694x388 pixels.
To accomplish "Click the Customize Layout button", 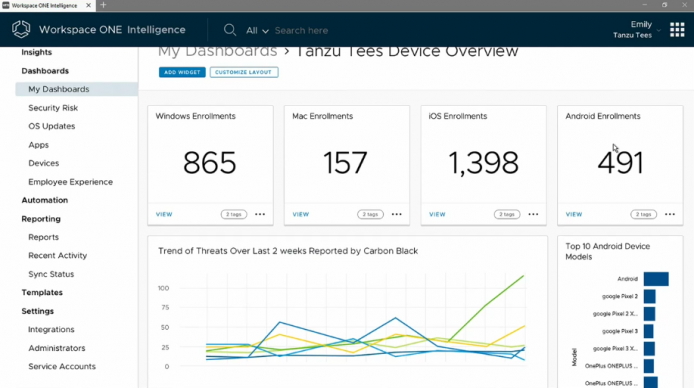I will pos(244,72).
